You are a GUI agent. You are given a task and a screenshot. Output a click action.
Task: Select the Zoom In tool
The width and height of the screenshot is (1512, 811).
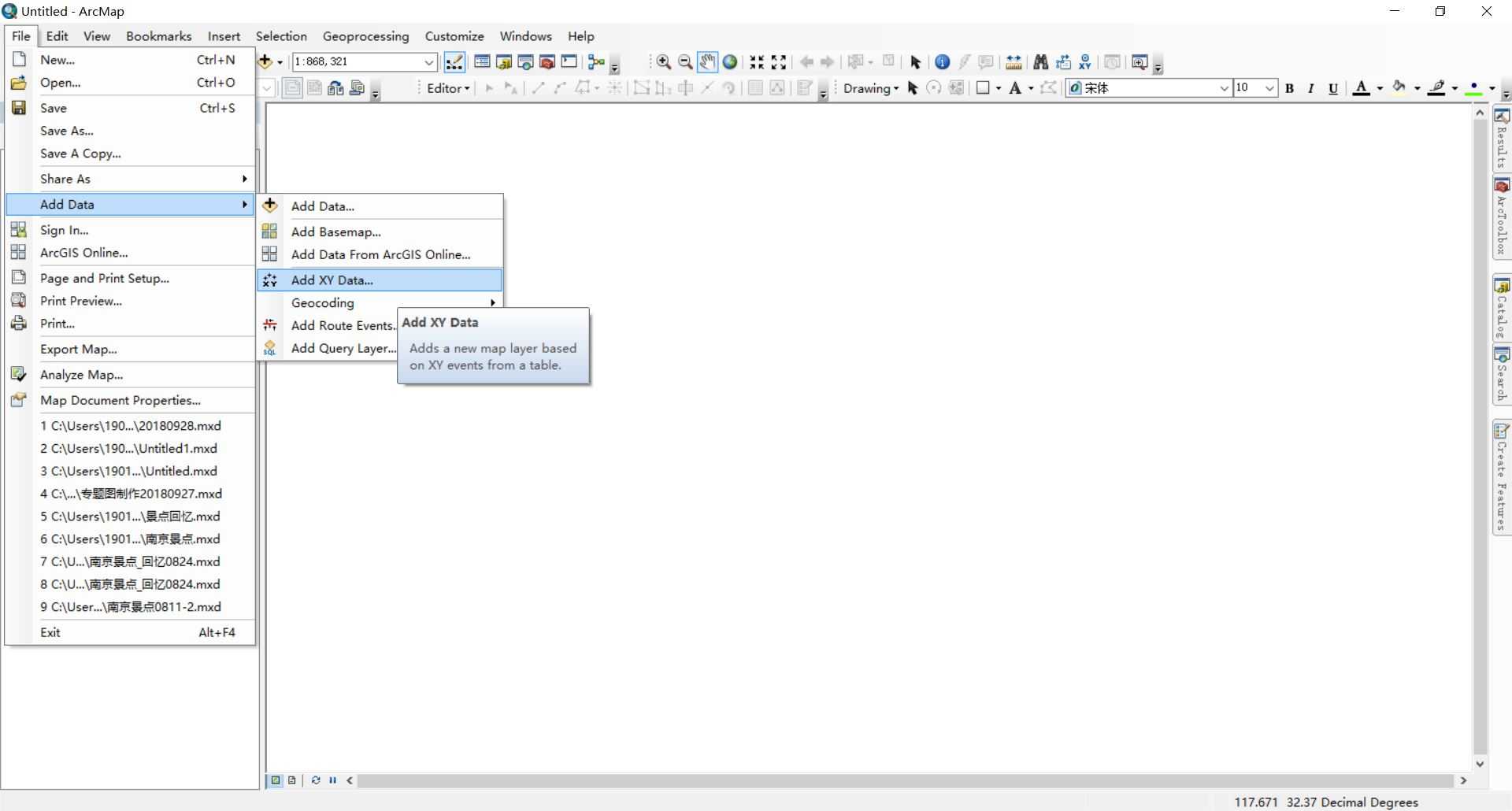click(664, 62)
